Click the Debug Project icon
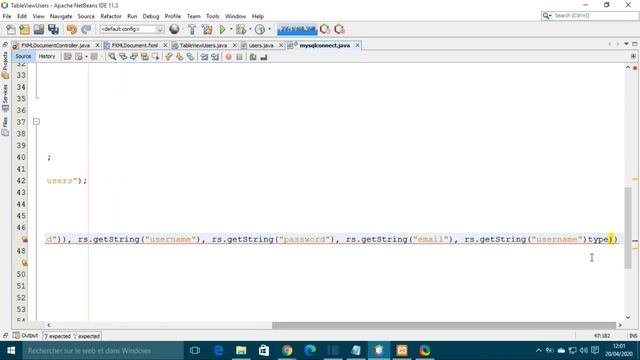The width and height of the screenshot is (640, 360). [241, 29]
